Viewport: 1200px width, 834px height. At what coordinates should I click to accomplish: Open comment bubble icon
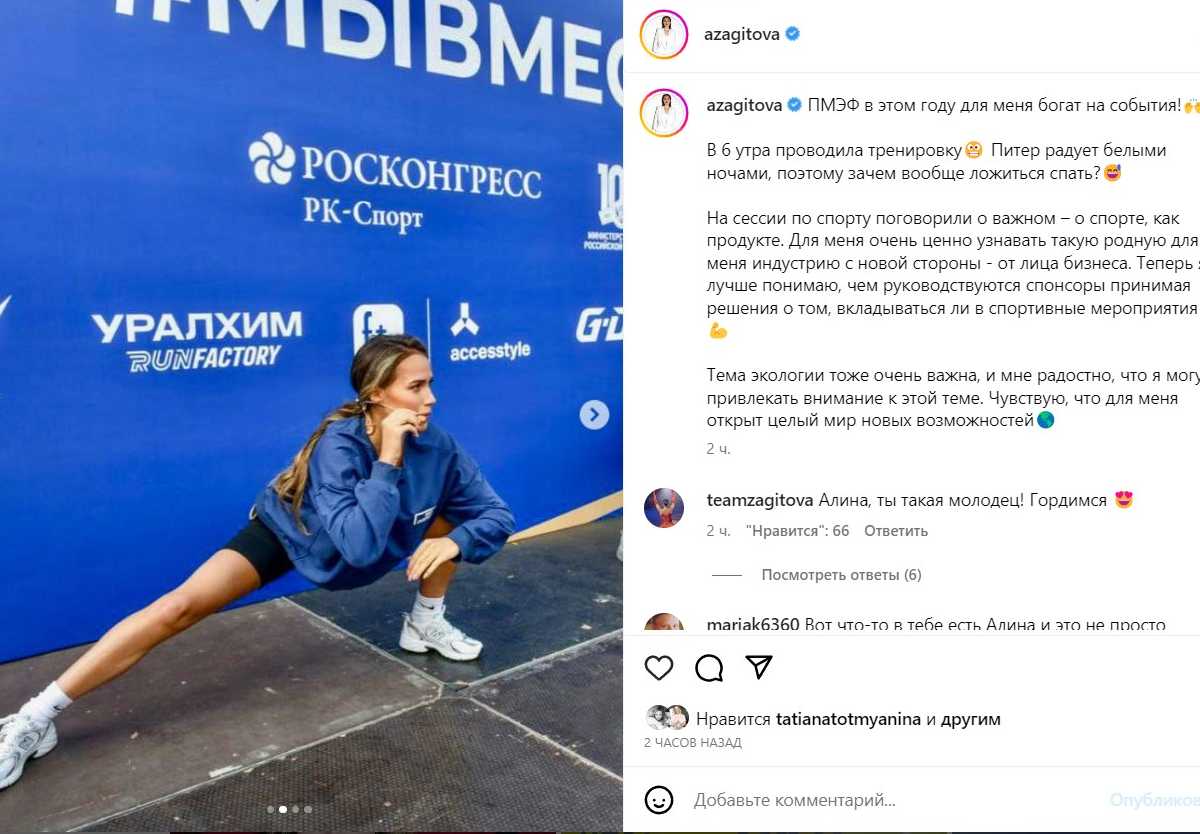709,668
